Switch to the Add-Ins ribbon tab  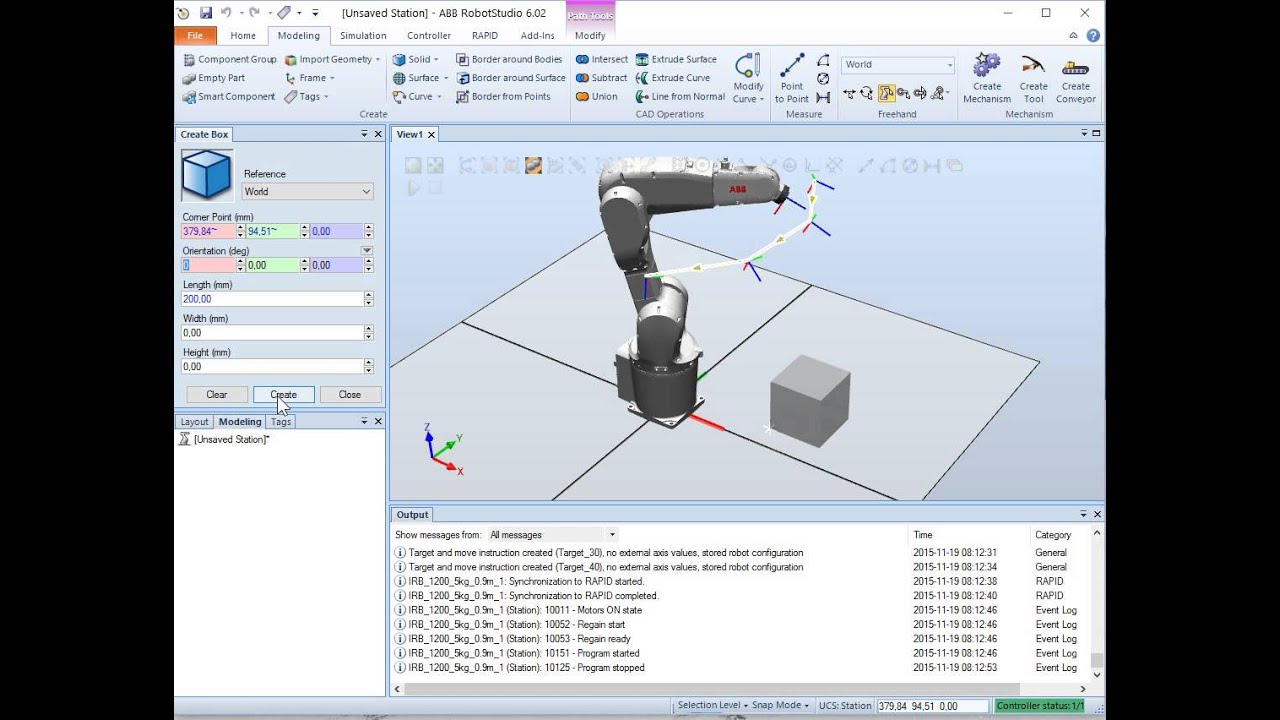[x=538, y=35]
